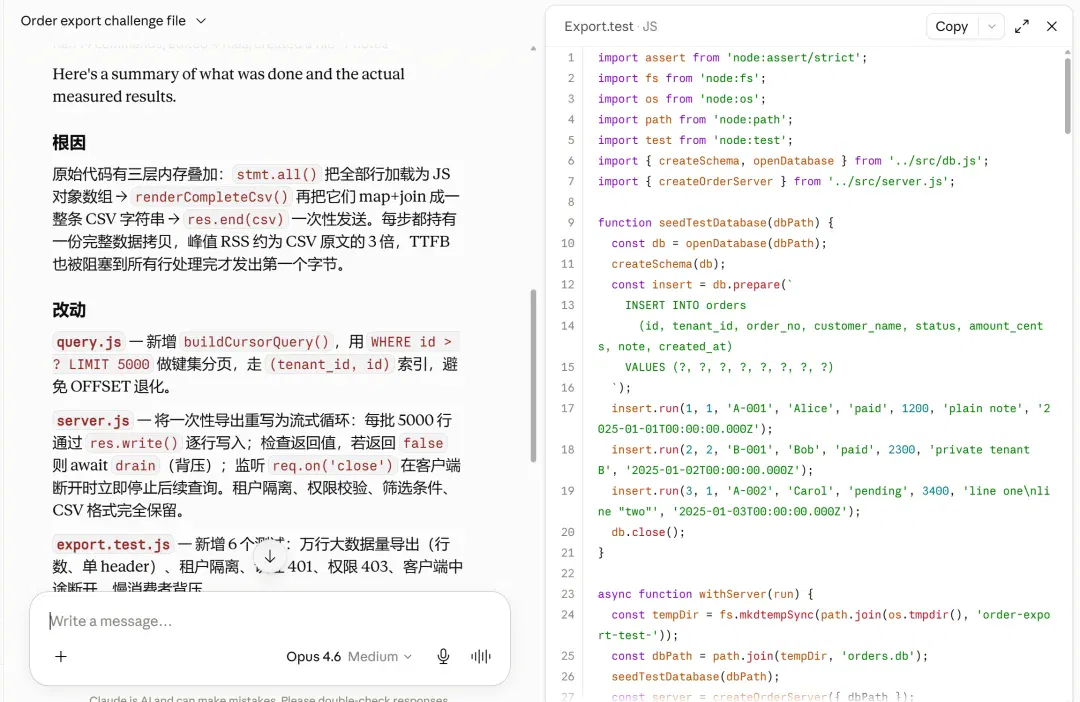Click the 根因 heading
Viewport: 1080px width, 702px height.
pos(69,143)
